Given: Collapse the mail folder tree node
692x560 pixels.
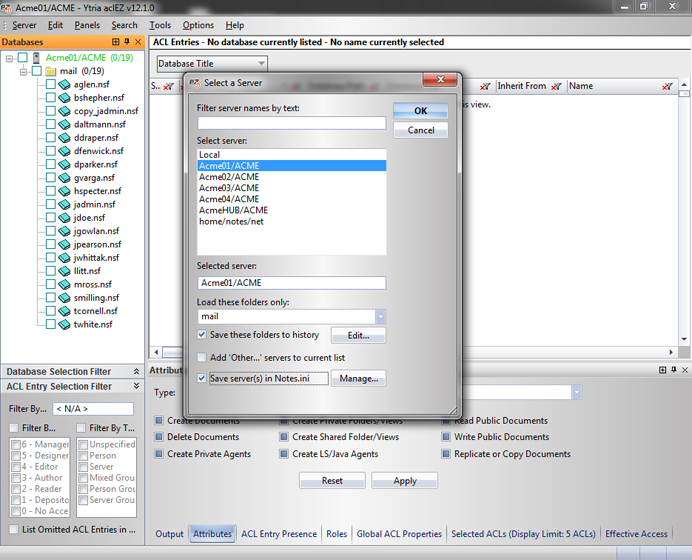Looking at the screenshot, I should 23,71.
